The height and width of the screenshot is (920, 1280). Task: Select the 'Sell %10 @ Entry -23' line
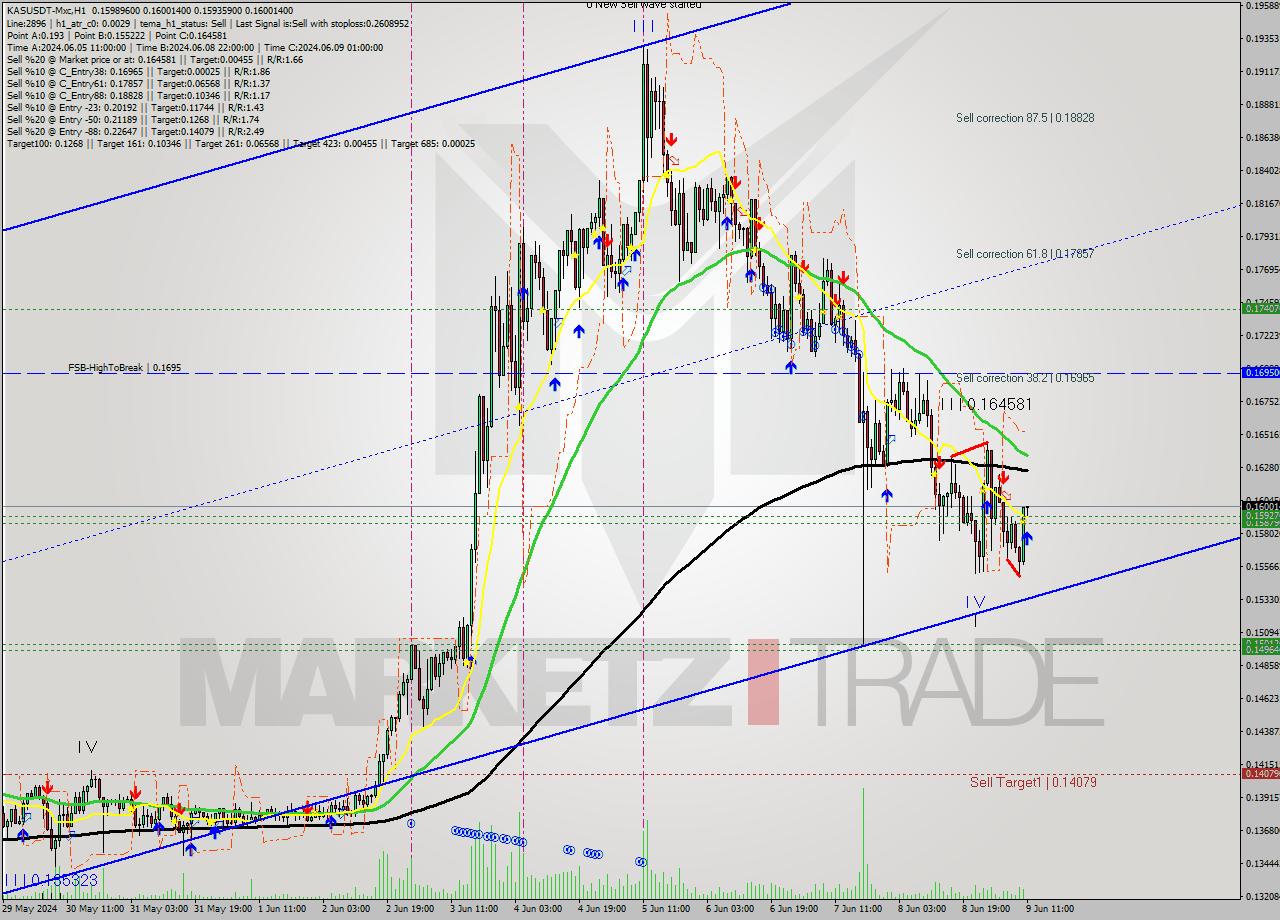pyautogui.click(x=135, y=108)
